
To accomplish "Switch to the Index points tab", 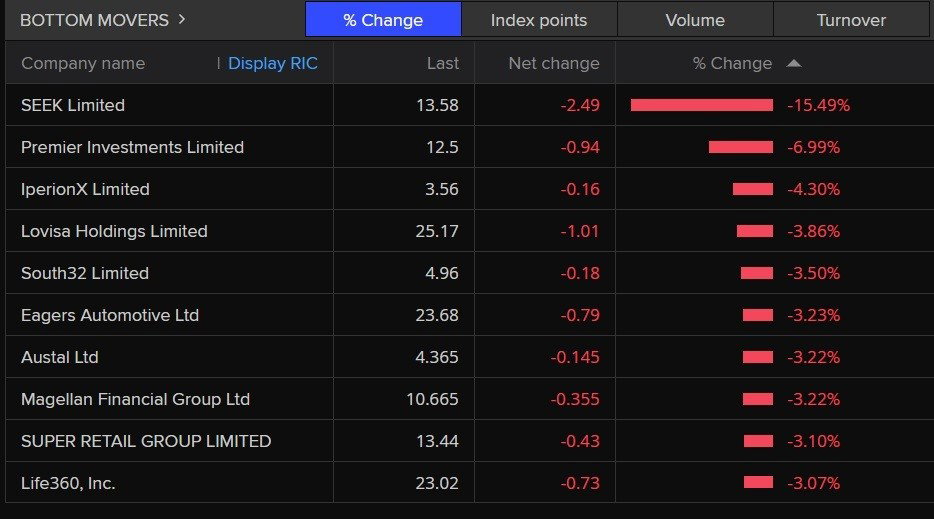I will tap(539, 20).
